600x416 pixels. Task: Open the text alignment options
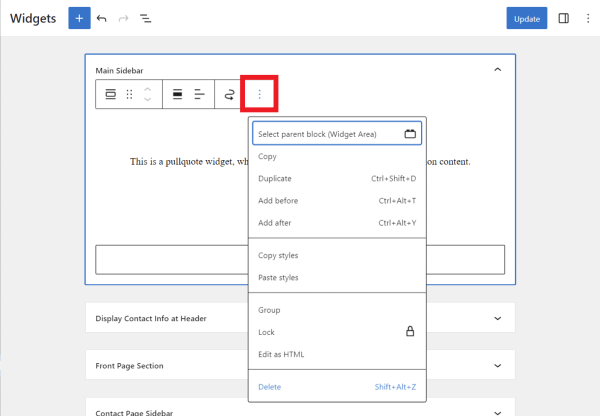[199, 94]
